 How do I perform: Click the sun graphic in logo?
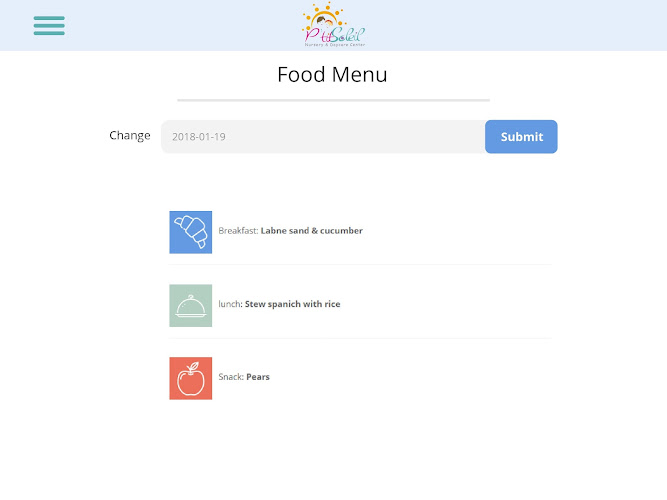coord(324,16)
